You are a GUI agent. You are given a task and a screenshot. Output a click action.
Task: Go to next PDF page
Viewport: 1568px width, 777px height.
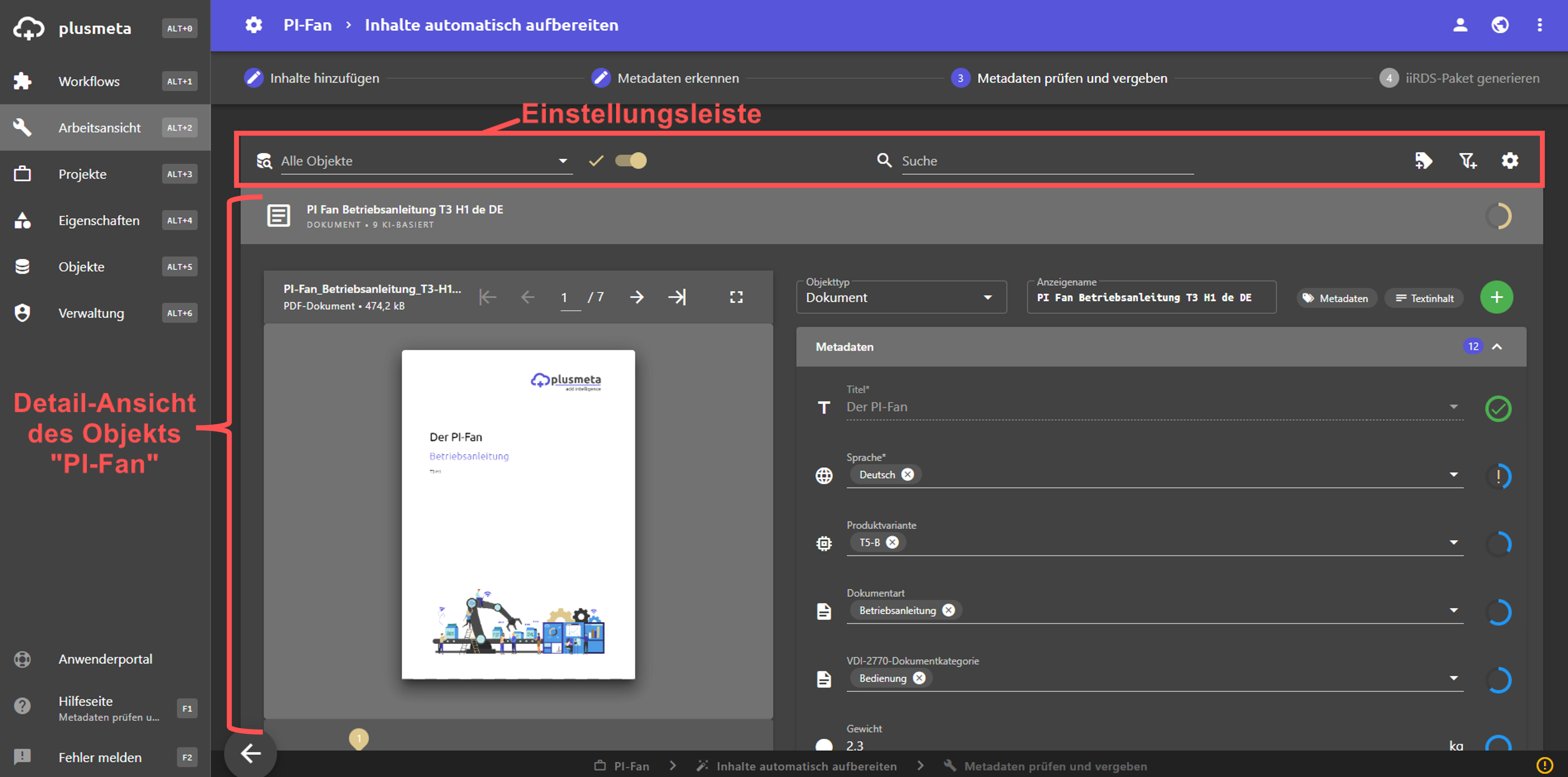click(x=637, y=297)
